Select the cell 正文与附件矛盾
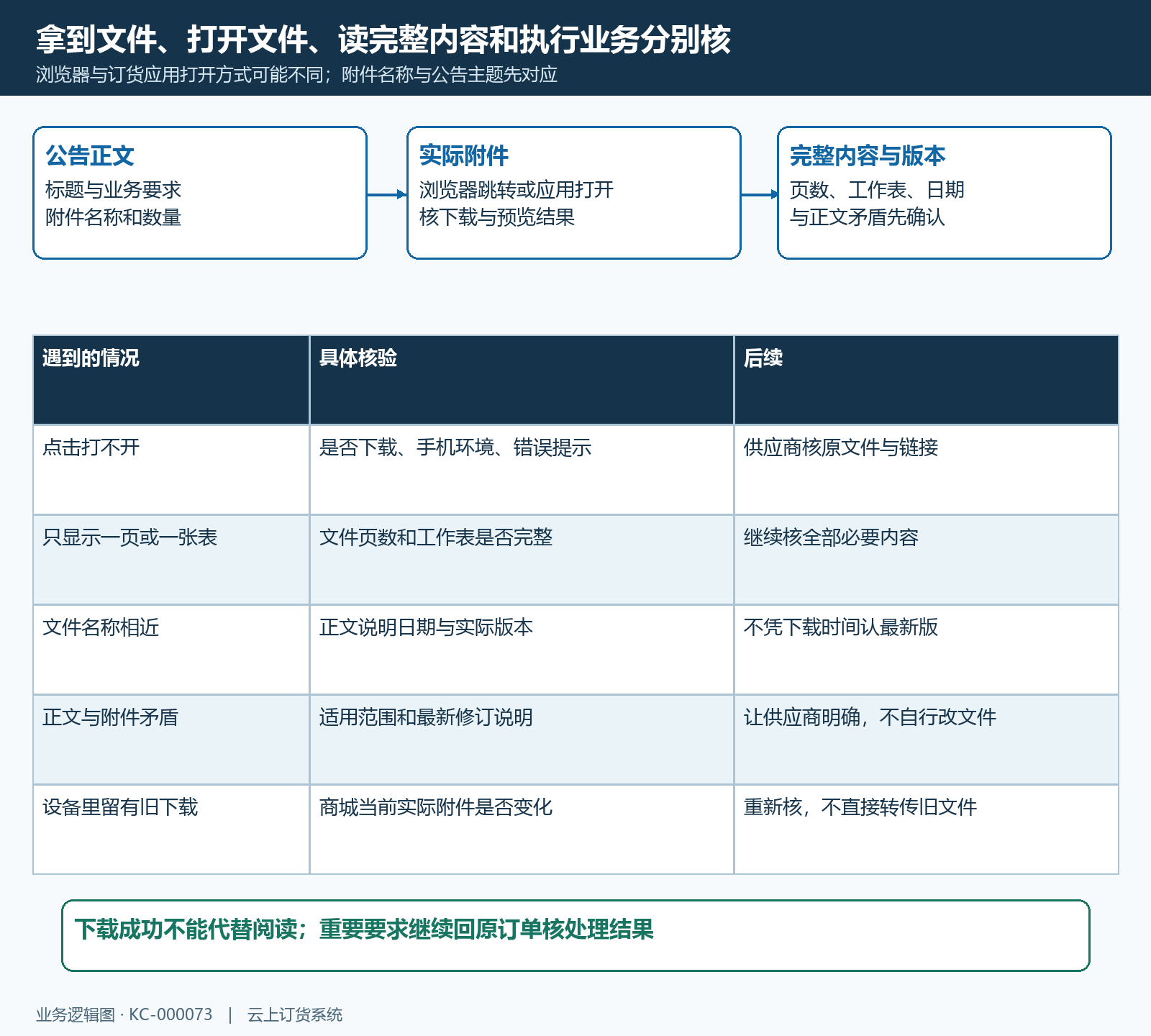 (x=171, y=740)
